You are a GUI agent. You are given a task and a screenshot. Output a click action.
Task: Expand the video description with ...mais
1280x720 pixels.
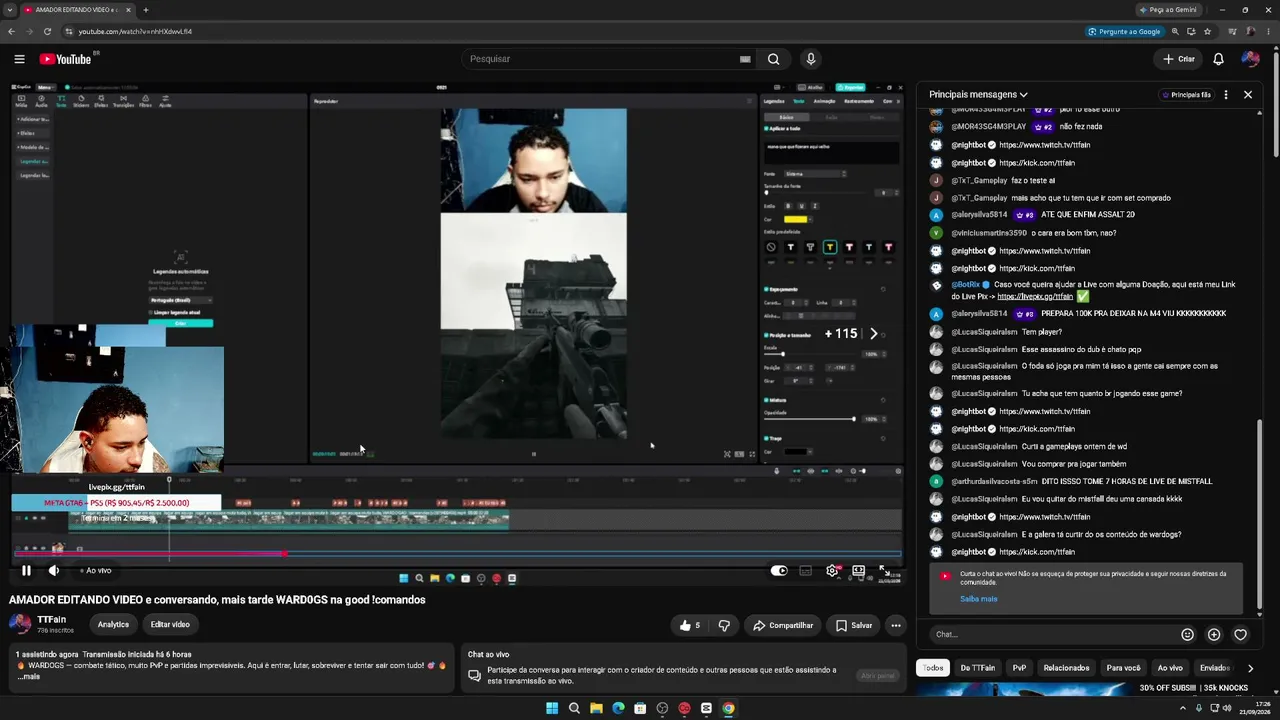29,677
